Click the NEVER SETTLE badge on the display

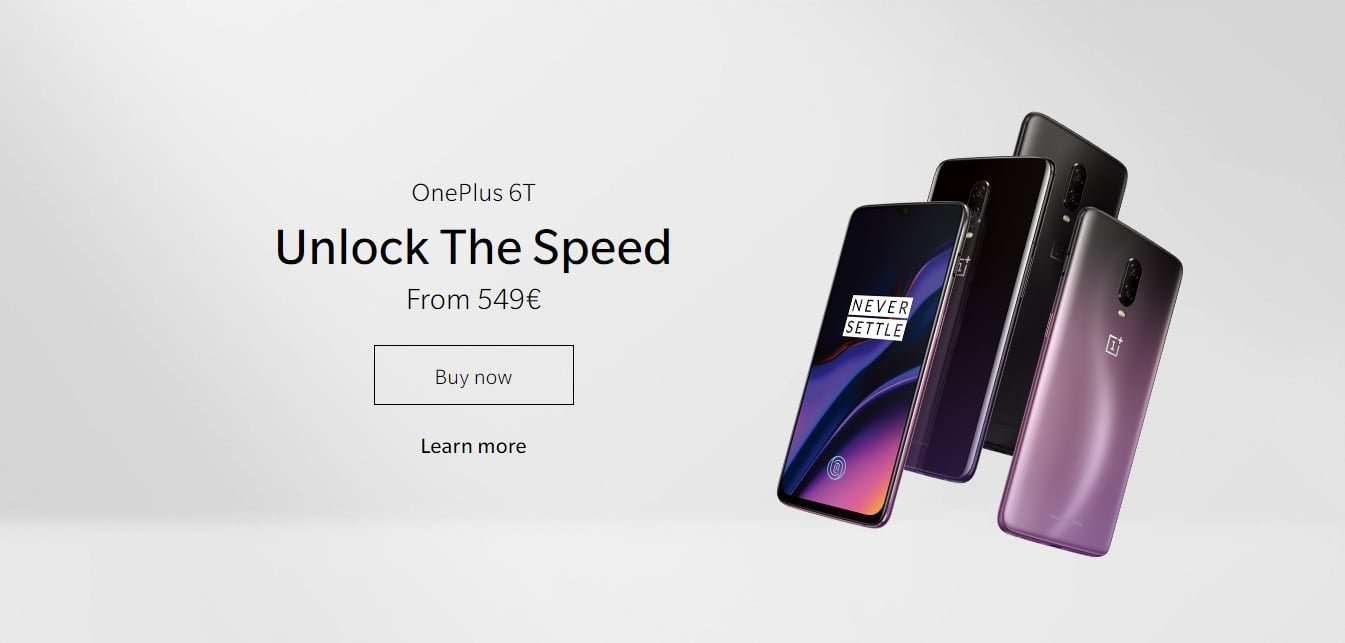click(x=877, y=316)
